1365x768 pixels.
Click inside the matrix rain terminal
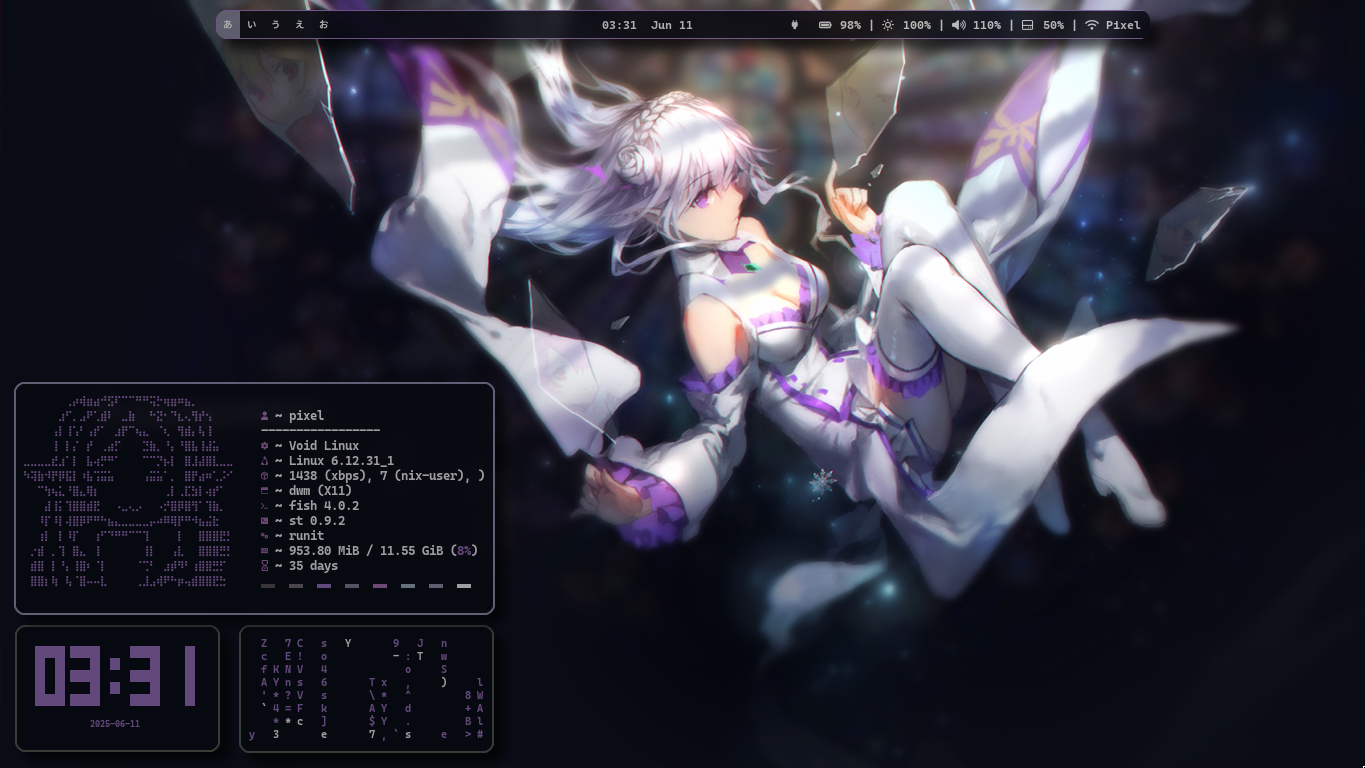pos(366,689)
